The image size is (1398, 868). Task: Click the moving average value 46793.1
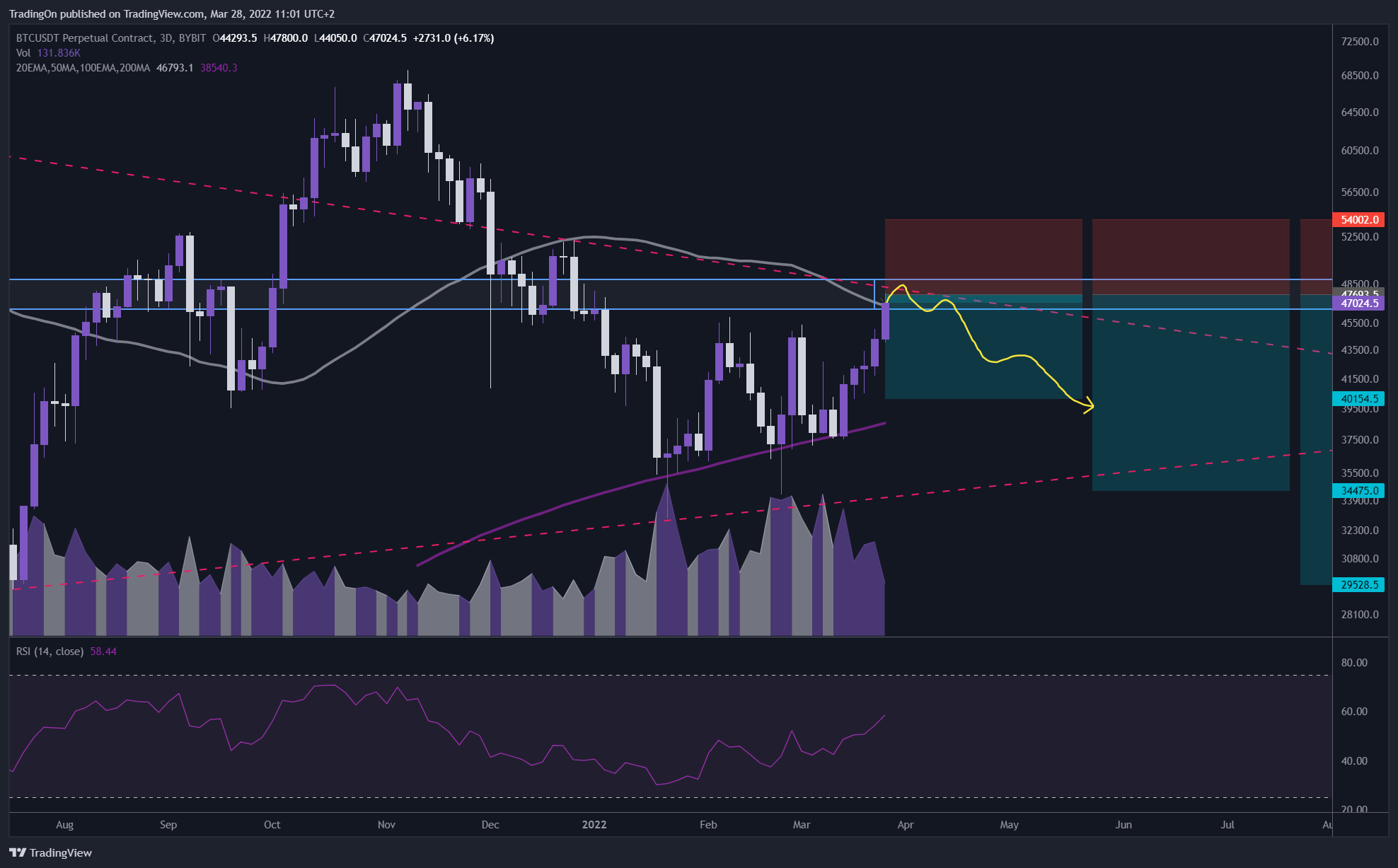point(175,68)
